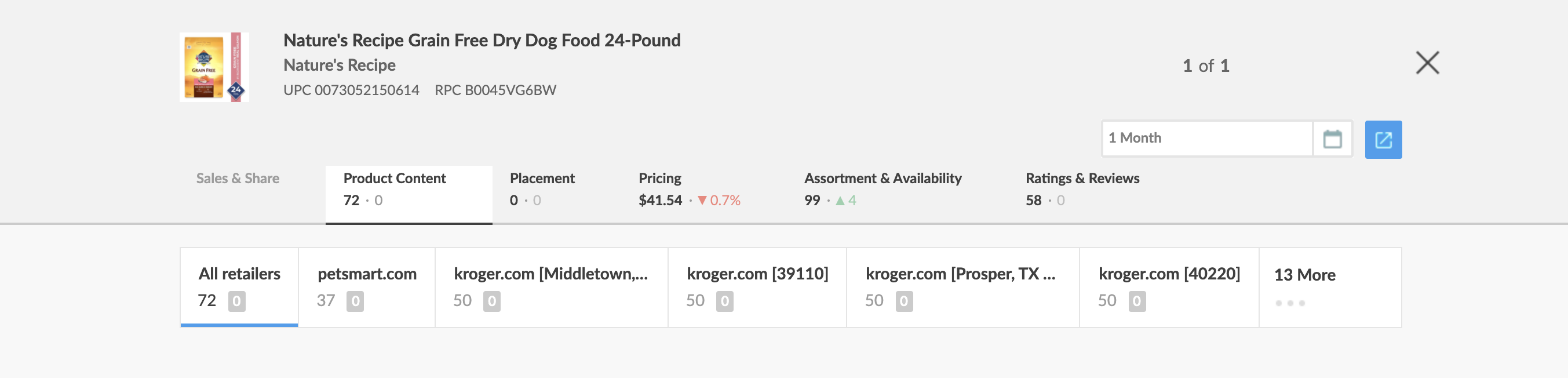
Task: Select kroger.com Middletown retailer tab
Action: click(551, 287)
